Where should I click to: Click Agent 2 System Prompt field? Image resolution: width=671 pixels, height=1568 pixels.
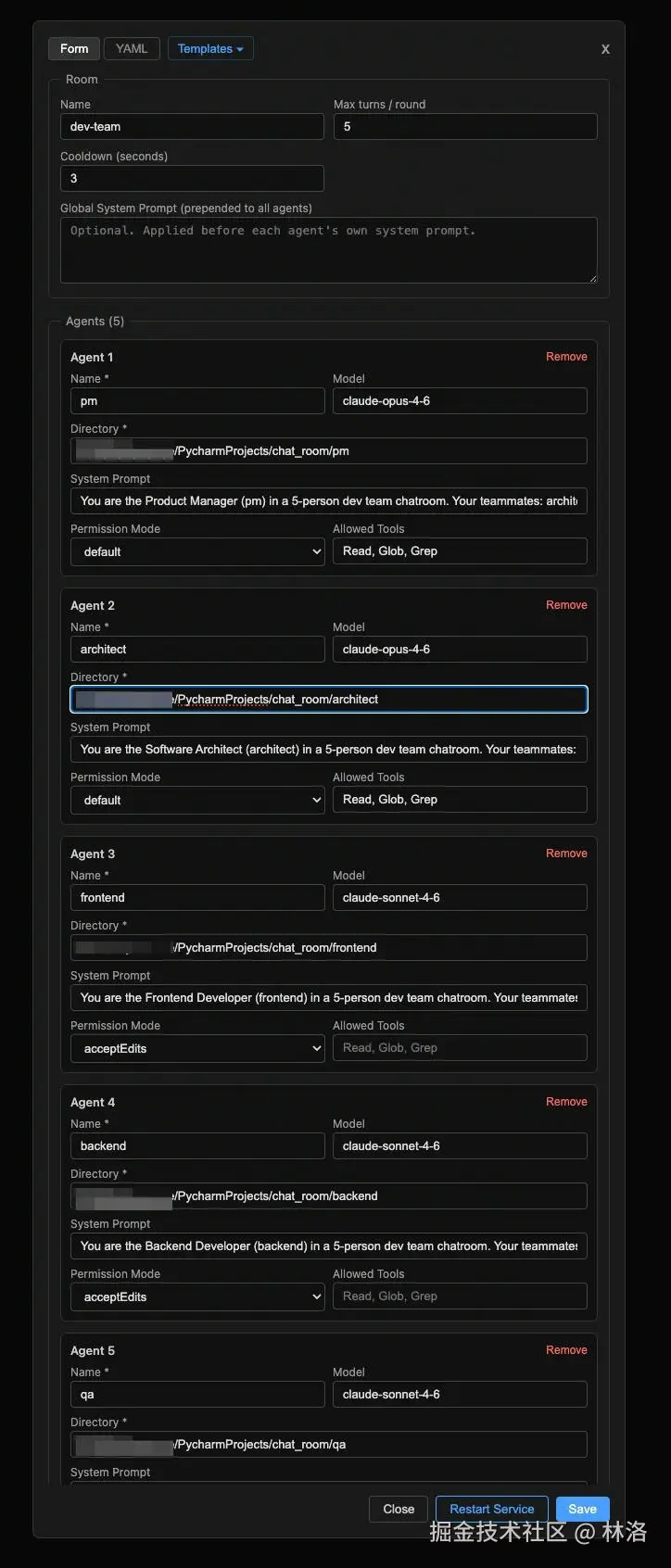[329, 750]
